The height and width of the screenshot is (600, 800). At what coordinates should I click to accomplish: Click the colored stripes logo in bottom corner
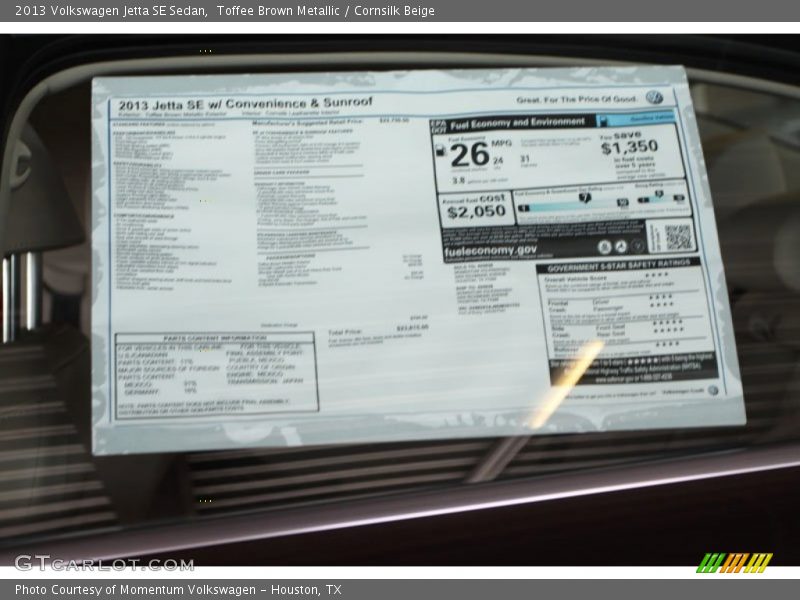733,562
